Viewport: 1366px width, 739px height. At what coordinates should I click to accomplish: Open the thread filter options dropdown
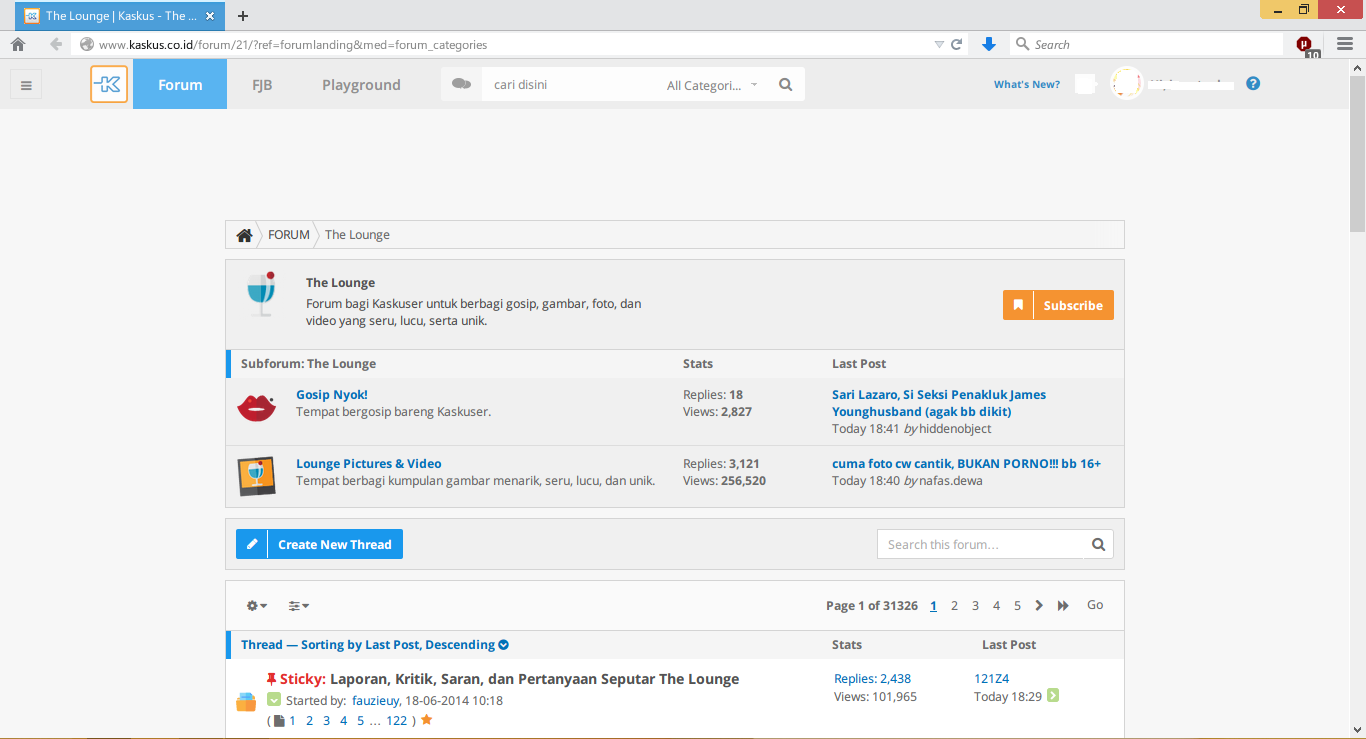click(x=298, y=606)
